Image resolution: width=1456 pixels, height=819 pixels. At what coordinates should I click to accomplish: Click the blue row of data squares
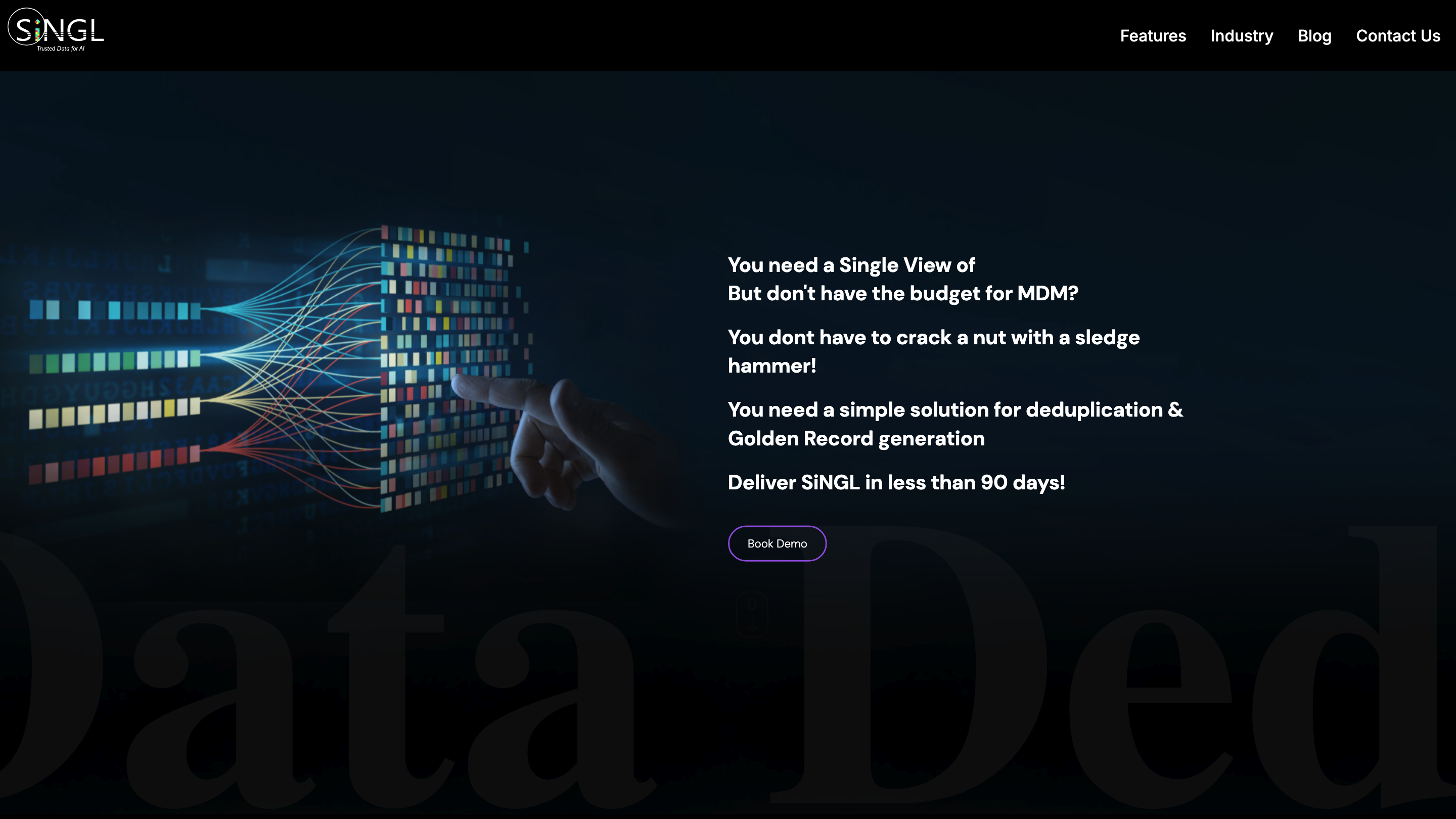pyautogui.click(x=115, y=310)
